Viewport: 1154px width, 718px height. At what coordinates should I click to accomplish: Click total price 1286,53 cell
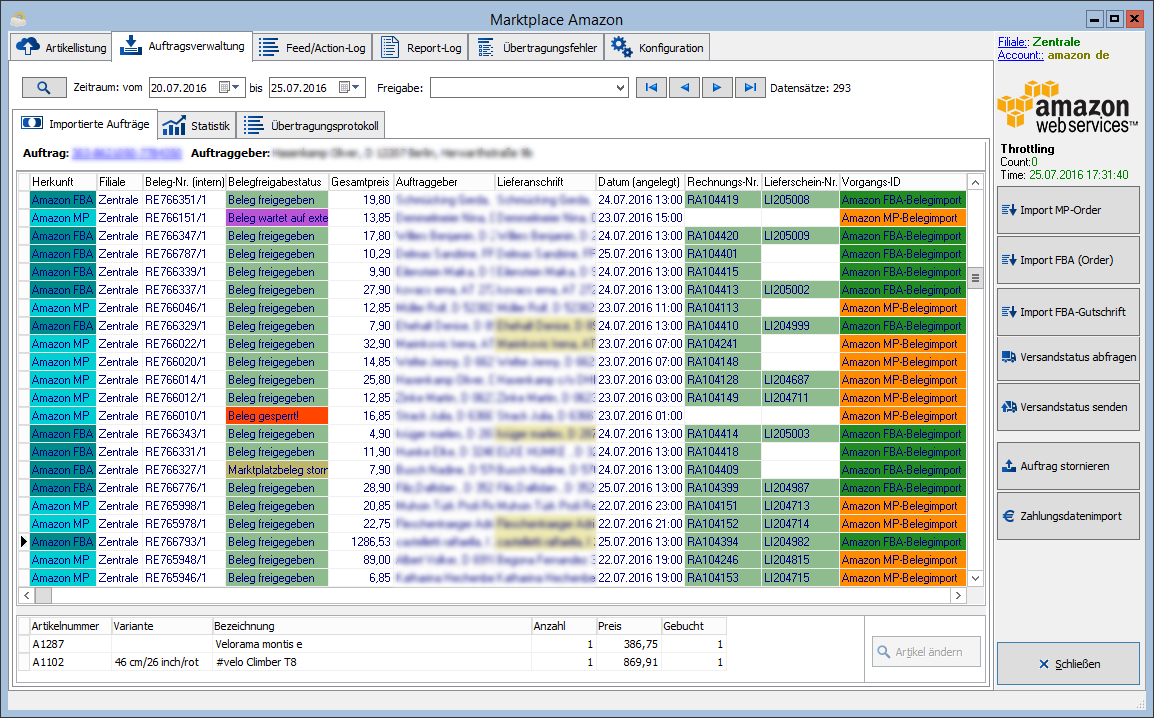[361, 542]
